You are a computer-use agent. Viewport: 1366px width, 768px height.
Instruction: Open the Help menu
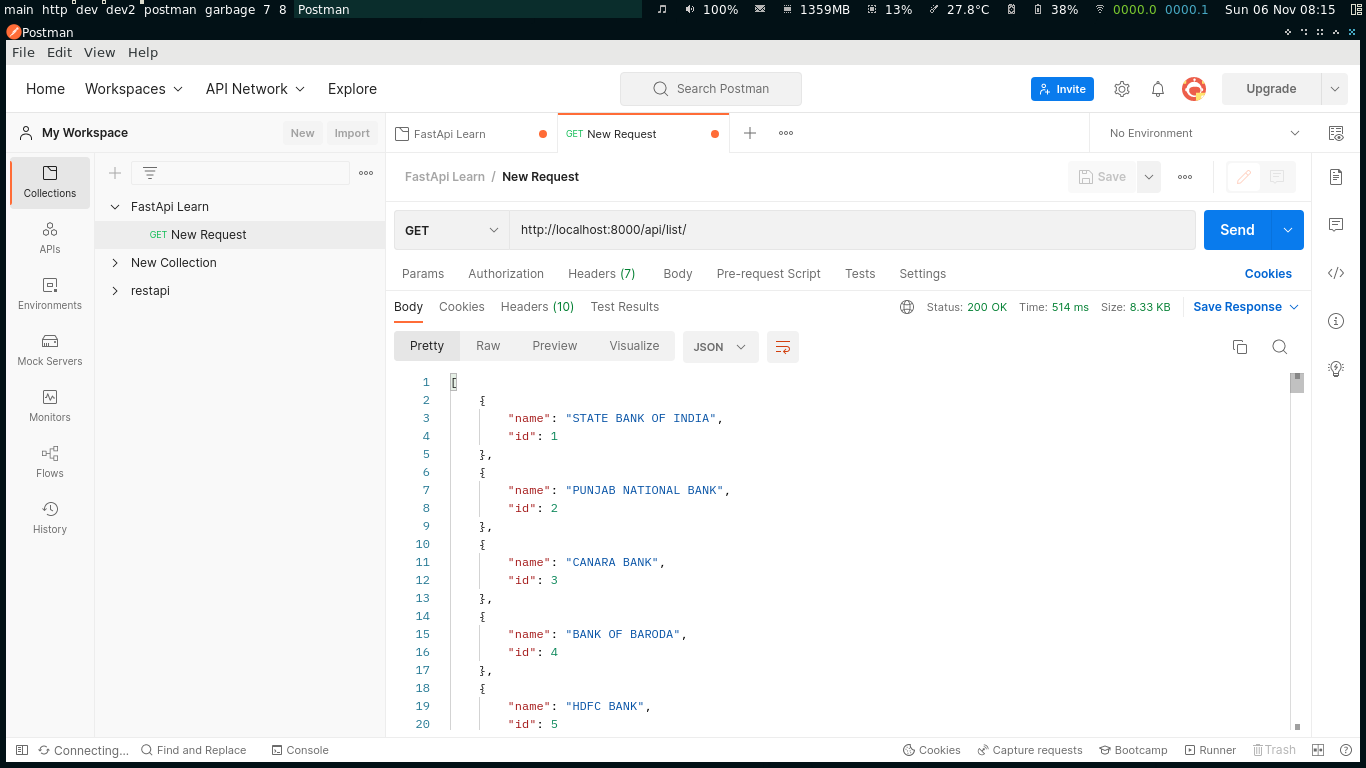[143, 52]
